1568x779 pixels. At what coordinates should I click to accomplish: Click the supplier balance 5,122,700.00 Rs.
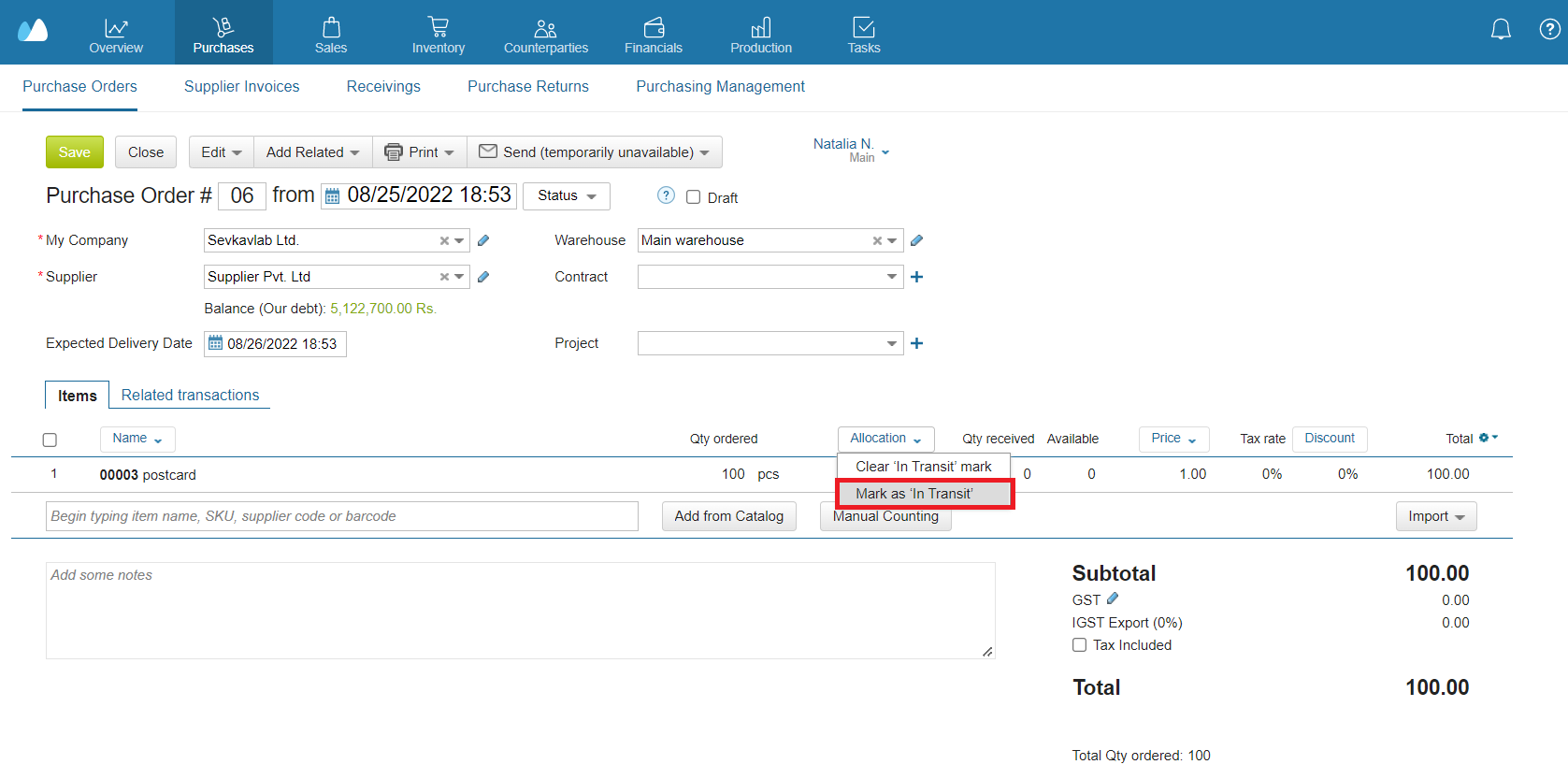pyautogui.click(x=383, y=309)
